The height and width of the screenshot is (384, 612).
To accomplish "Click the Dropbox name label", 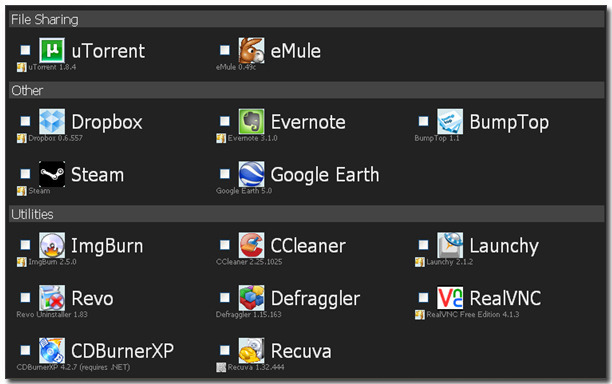I will [x=107, y=123].
